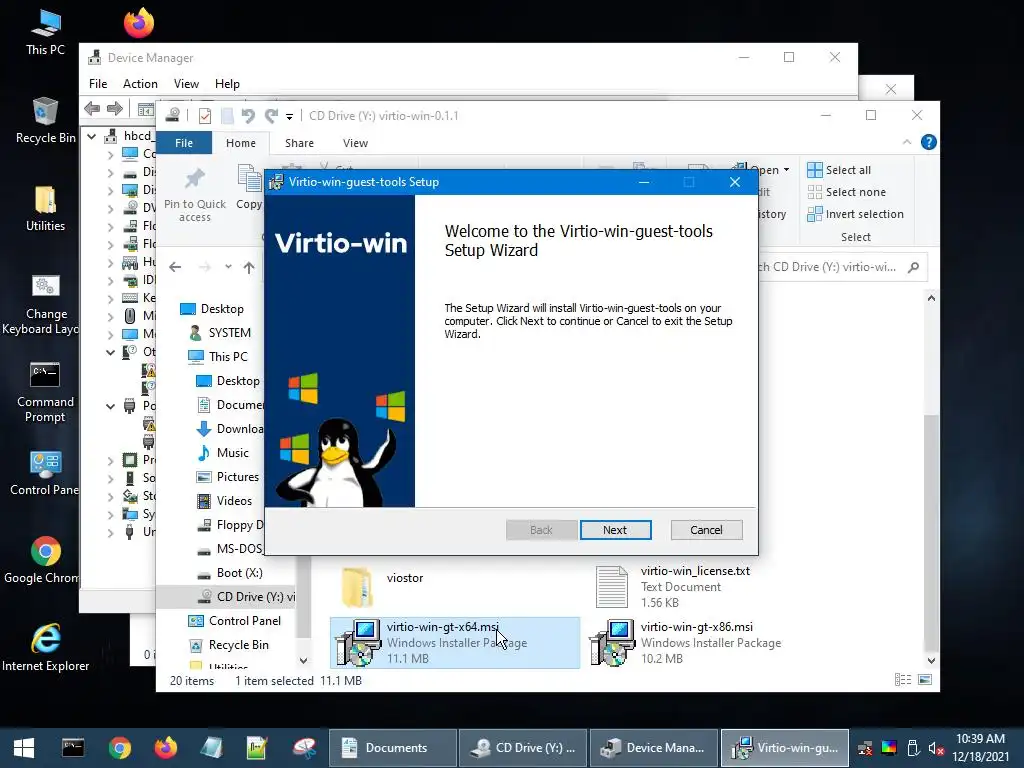Screen dimensions: 1024x768
Task: Cancel the Virtio-win-guest-tools setup
Action: pyautogui.click(x=706, y=530)
